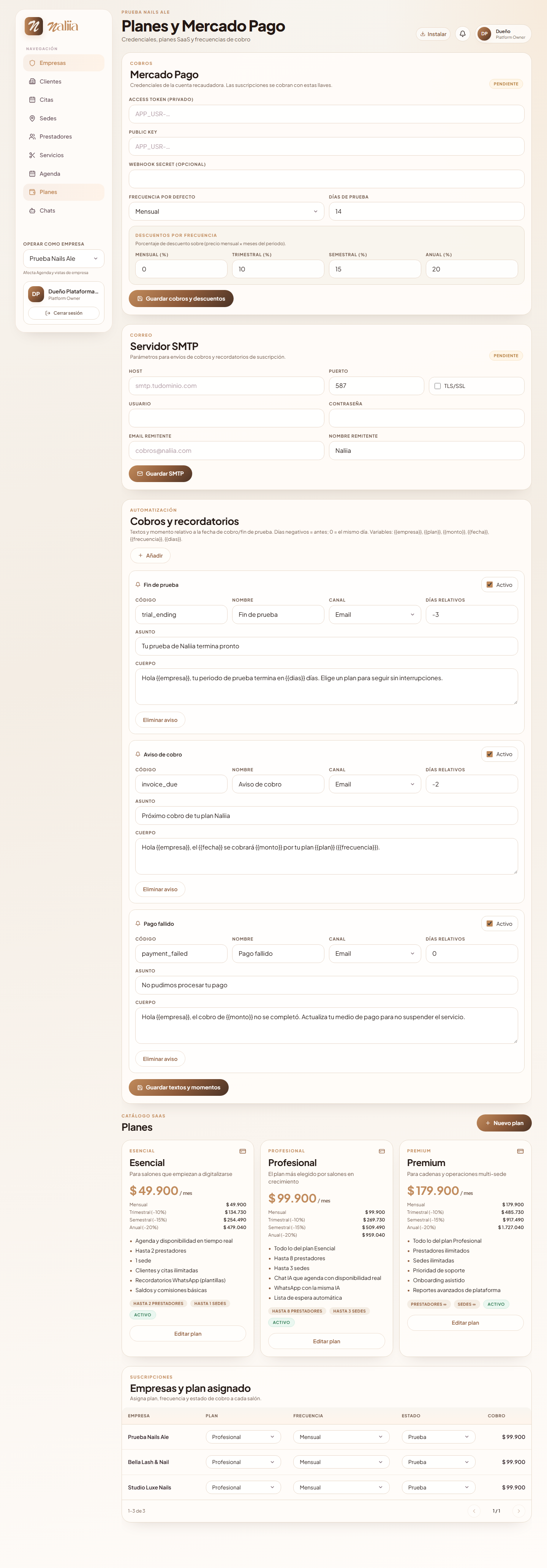Click the Access Token input field
547x1568 pixels.
point(327,114)
